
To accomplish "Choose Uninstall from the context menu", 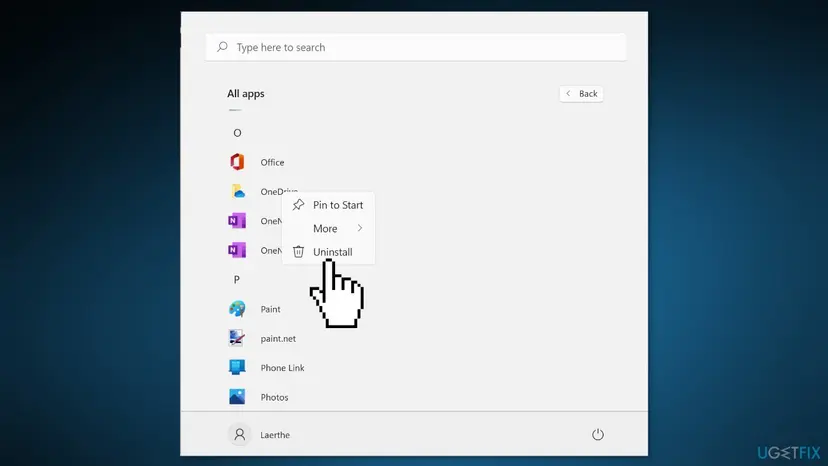I will pos(328,252).
